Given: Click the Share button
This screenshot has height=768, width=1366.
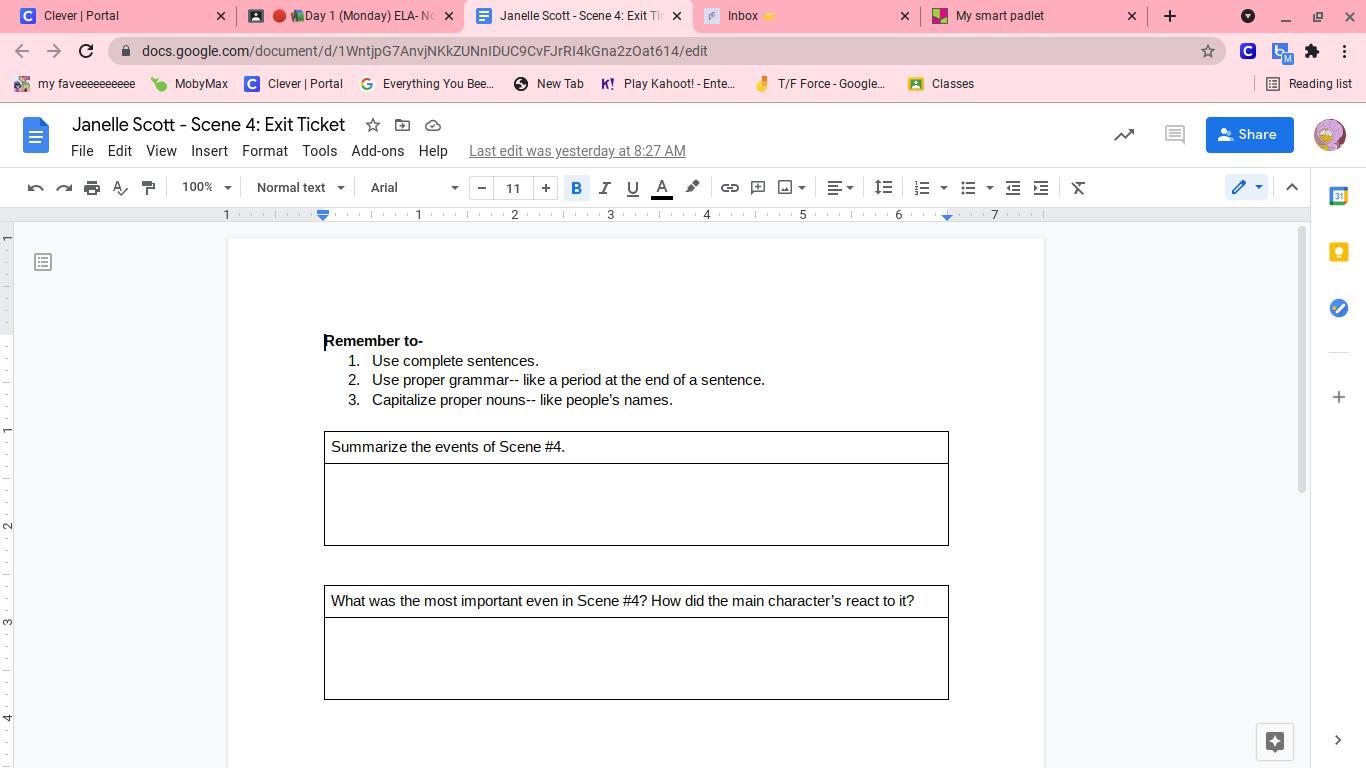Looking at the screenshot, I should tap(1249, 135).
